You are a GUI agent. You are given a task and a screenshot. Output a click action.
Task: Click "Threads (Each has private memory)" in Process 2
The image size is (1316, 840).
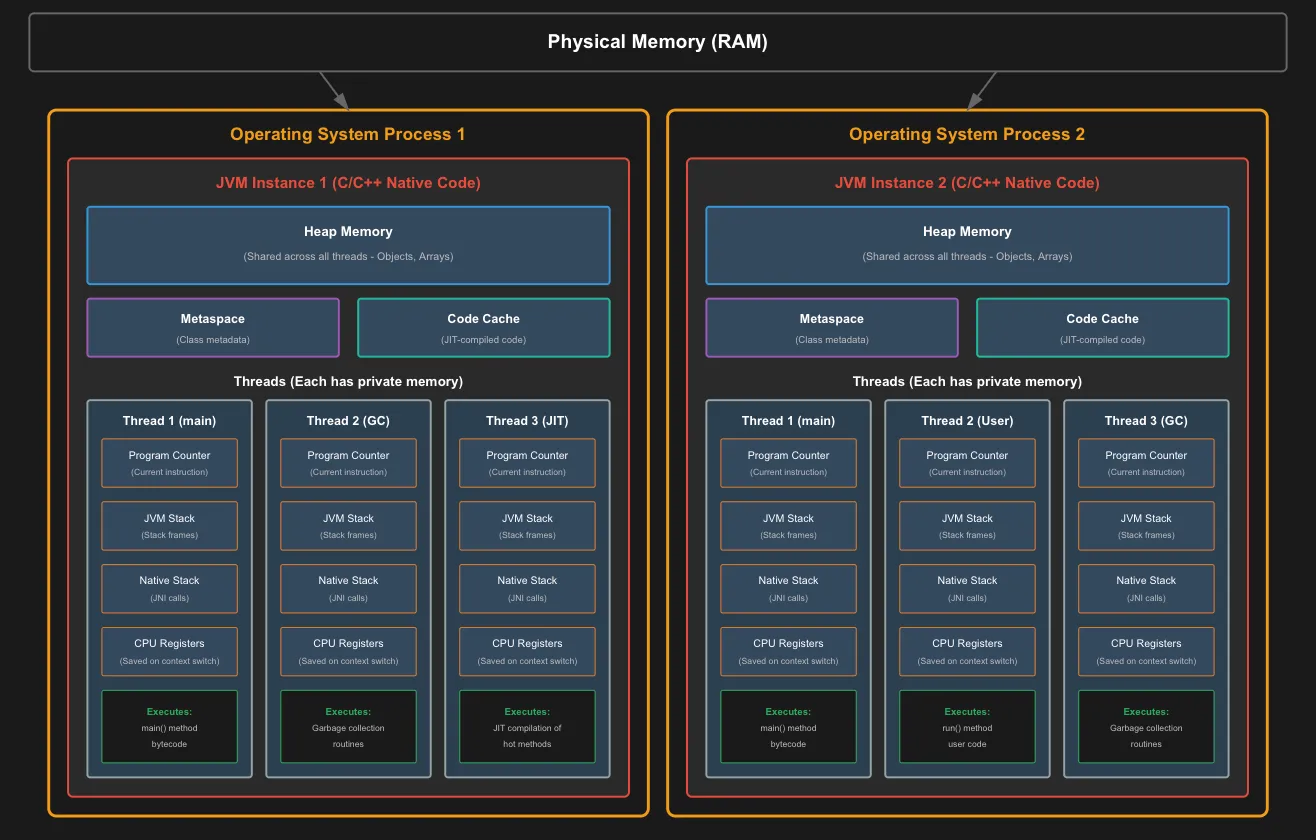[x=967, y=381]
